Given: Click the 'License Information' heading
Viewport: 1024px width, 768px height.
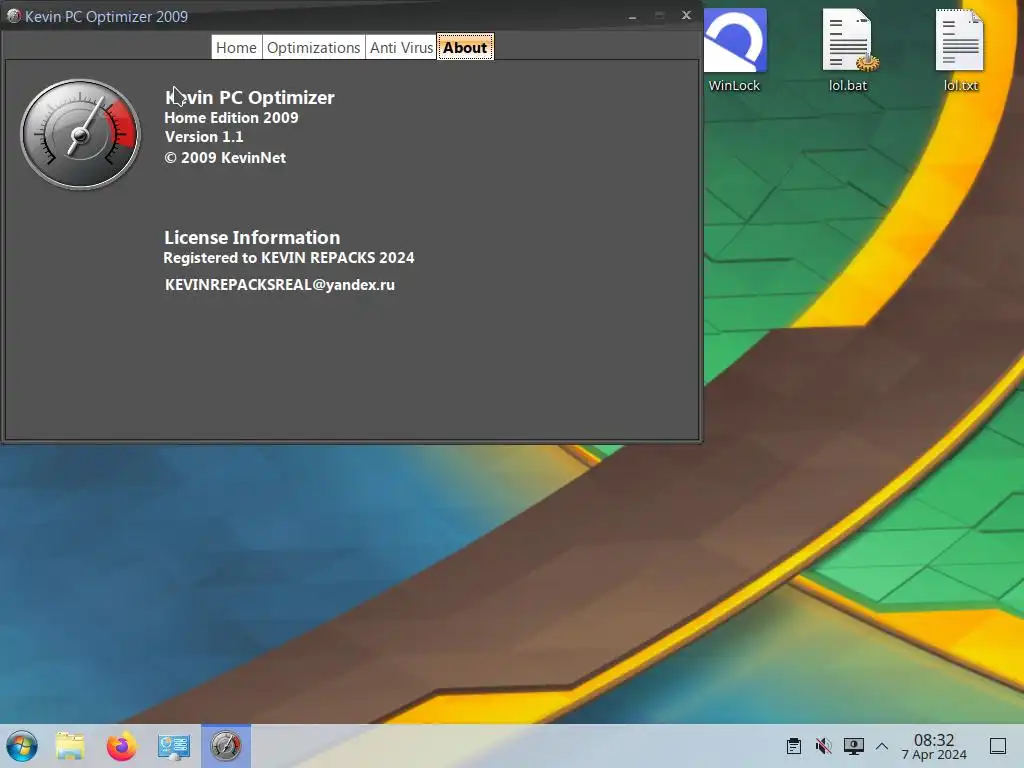Looking at the screenshot, I should tap(252, 237).
